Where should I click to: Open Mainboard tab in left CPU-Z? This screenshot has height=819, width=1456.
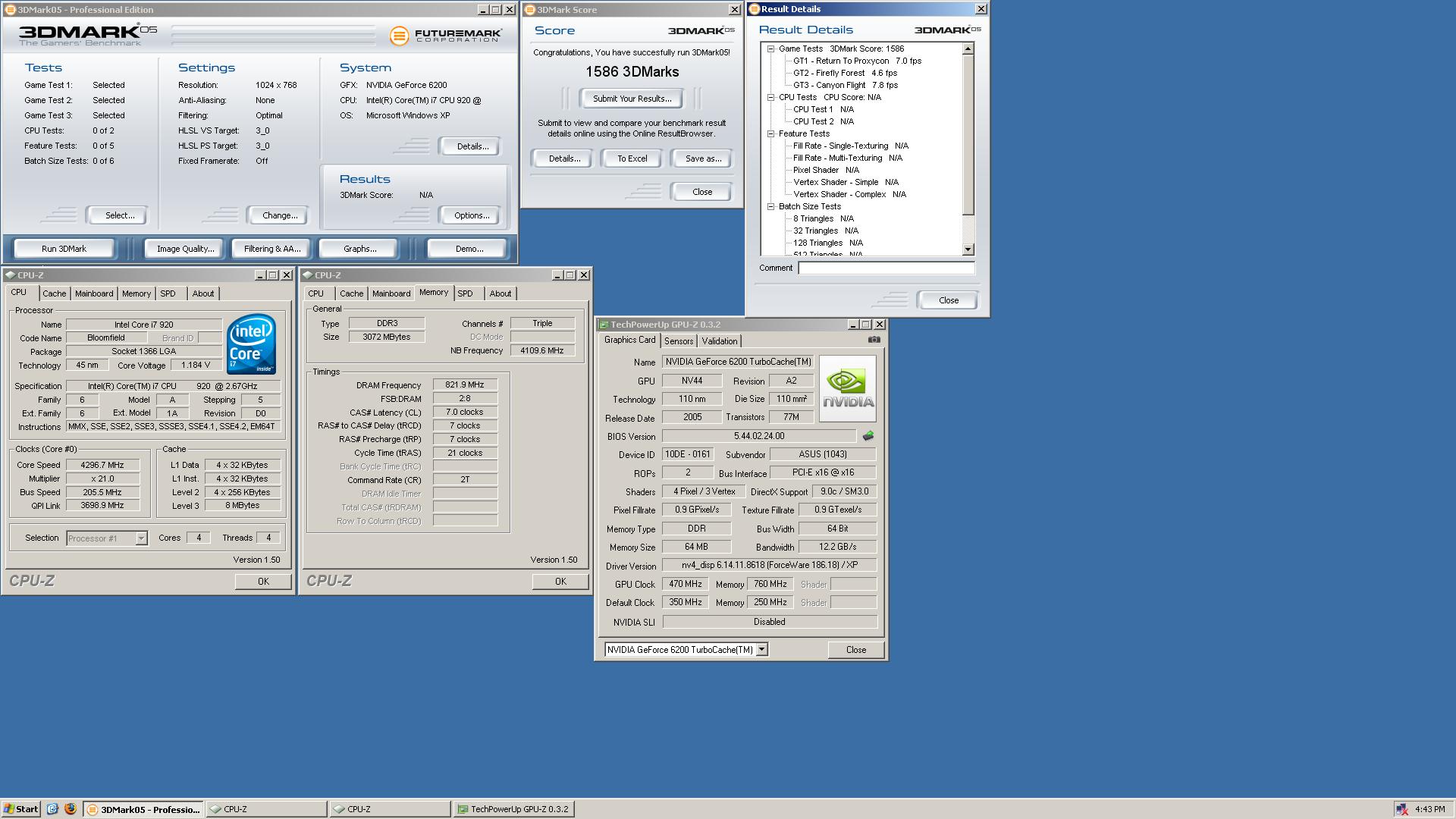point(94,293)
